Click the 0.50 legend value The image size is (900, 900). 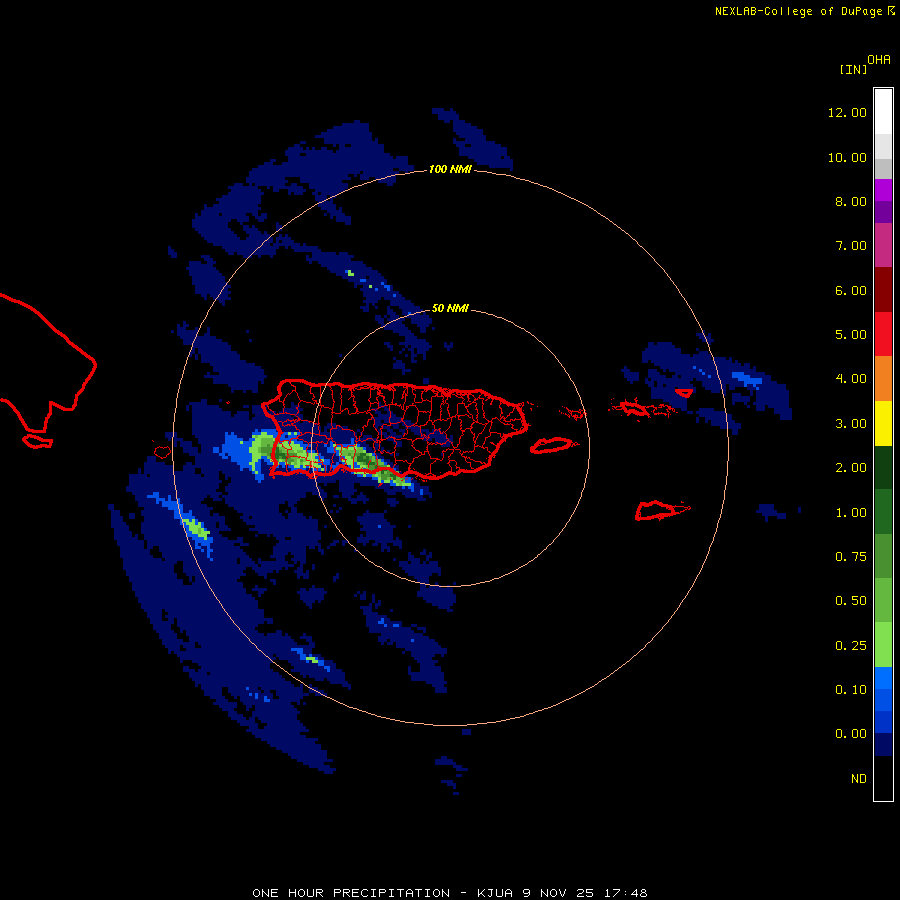click(851, 601)
